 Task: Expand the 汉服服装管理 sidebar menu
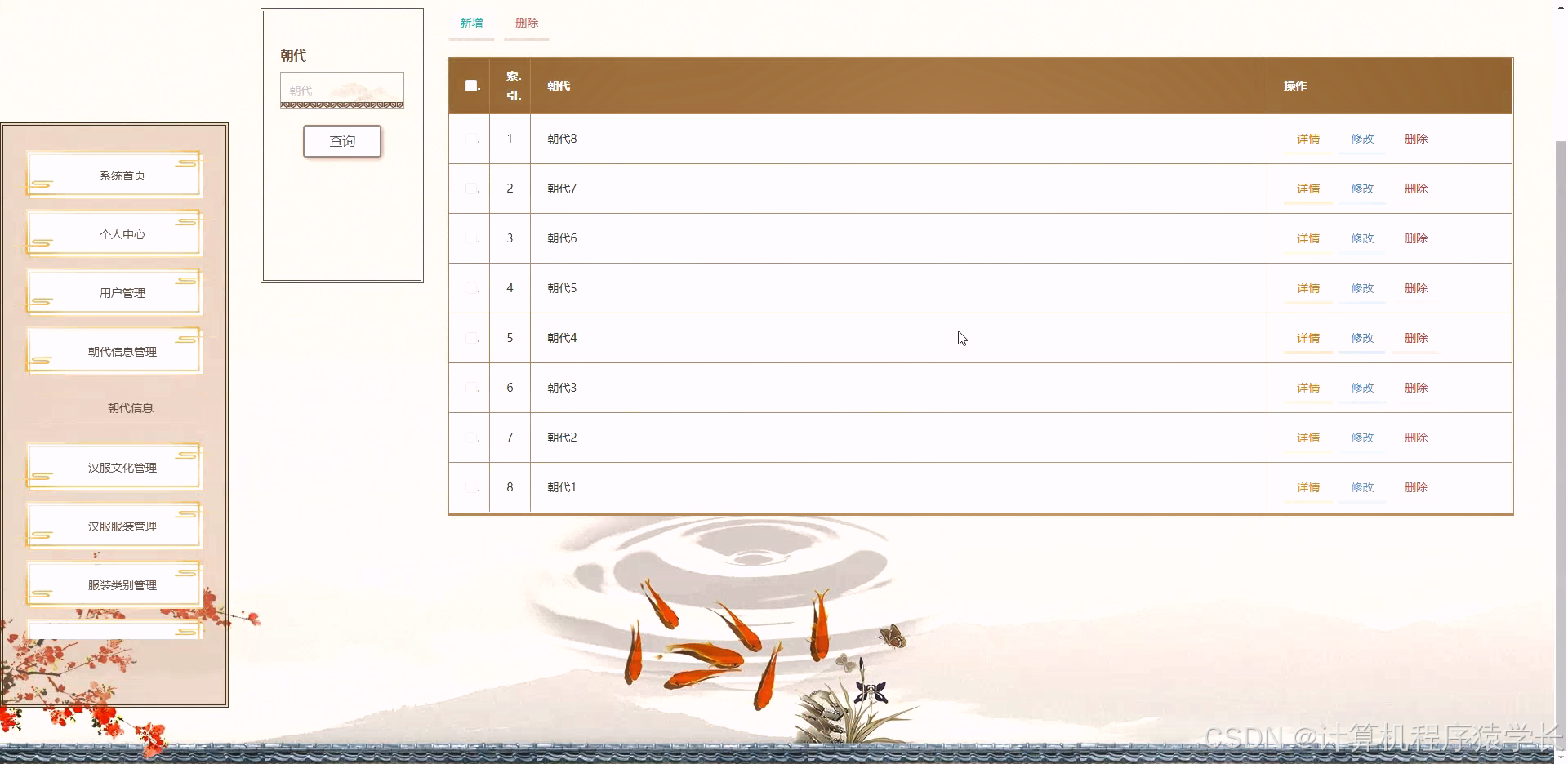(114, 526)
